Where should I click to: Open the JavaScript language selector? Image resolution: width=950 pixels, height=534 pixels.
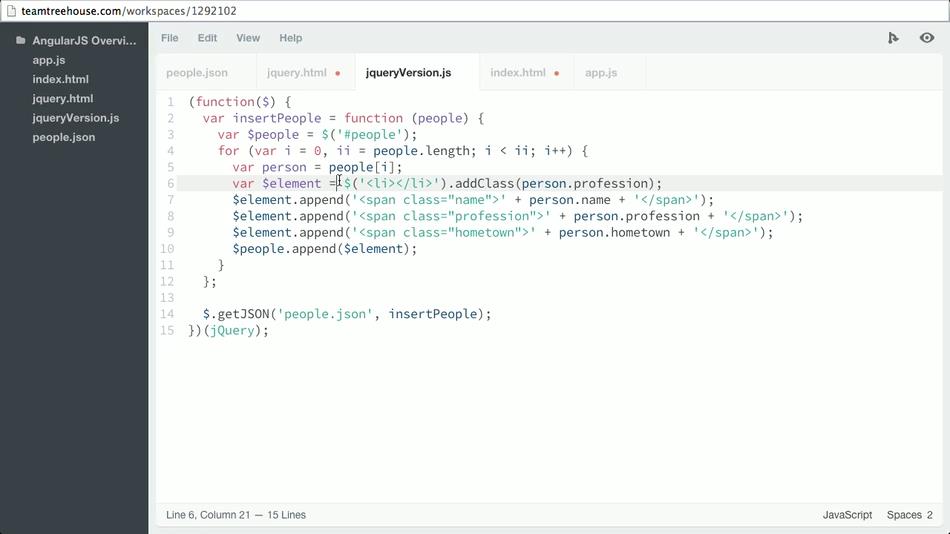coord(847,515)
